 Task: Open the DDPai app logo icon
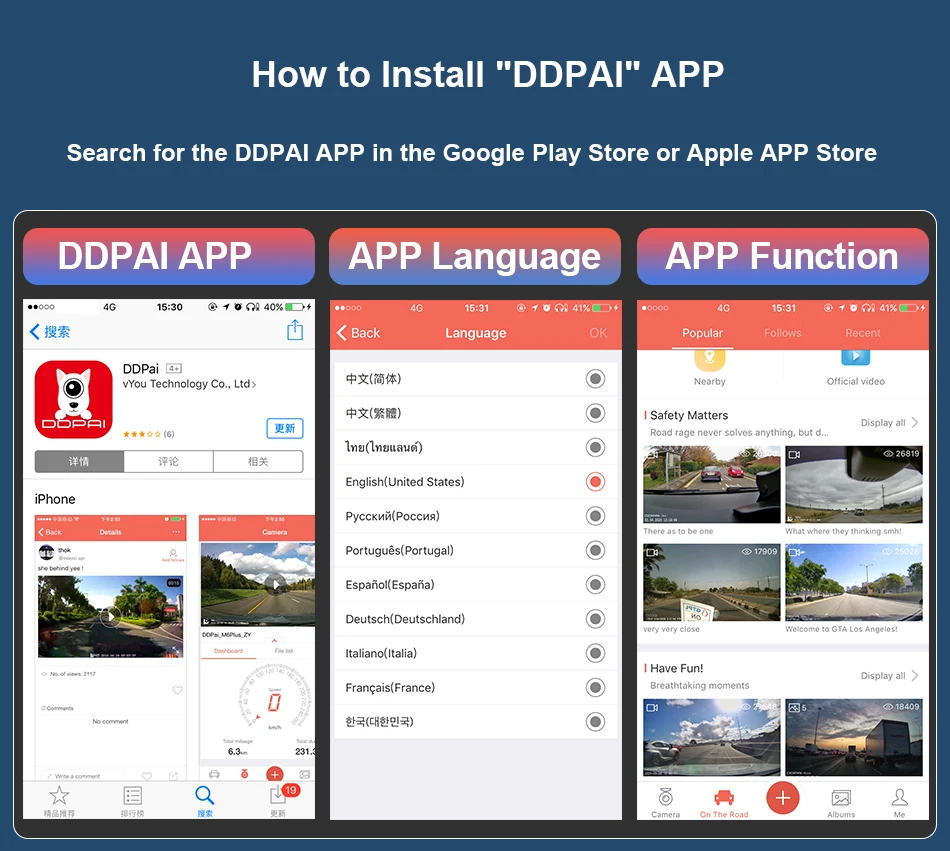click(73, 399)
